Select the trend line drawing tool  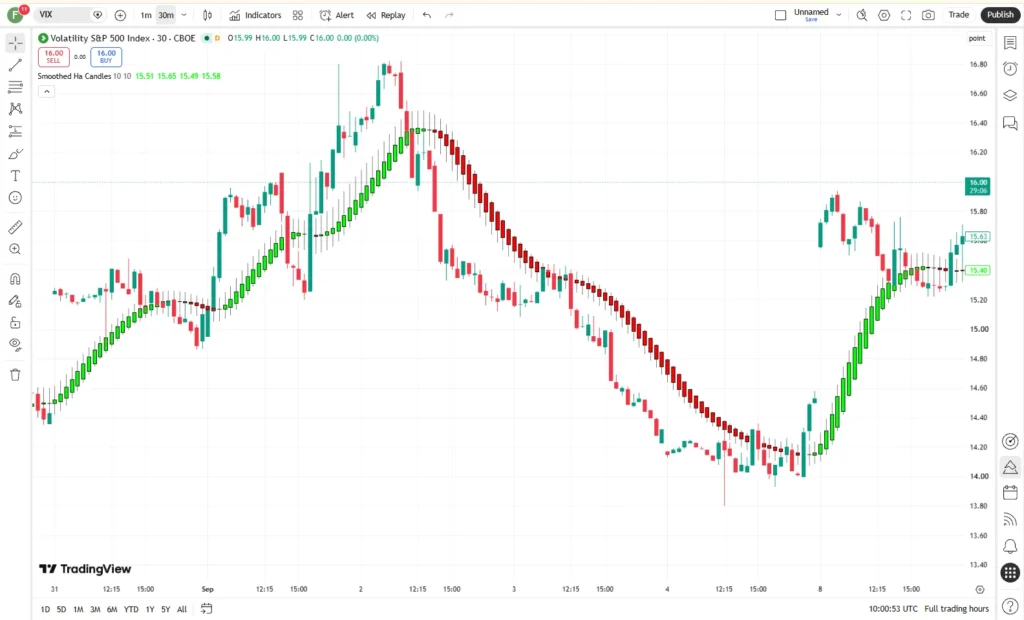click(15, 65)
